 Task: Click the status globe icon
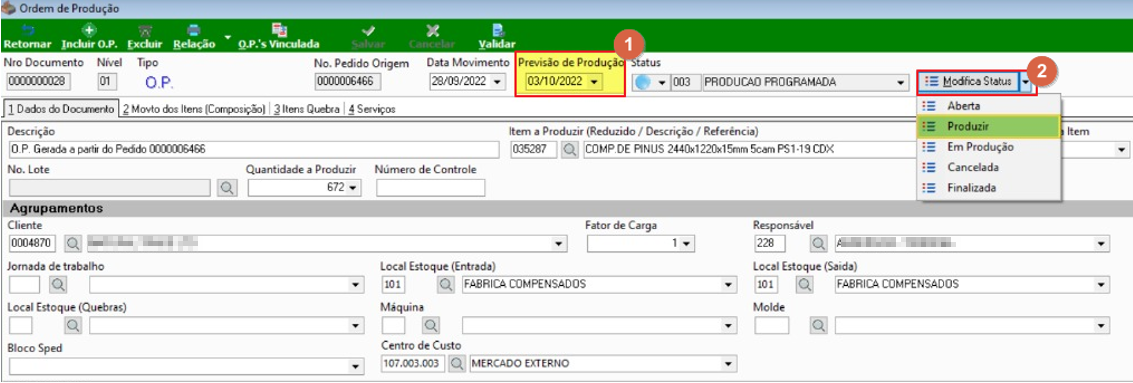click(x=642, y=82)
